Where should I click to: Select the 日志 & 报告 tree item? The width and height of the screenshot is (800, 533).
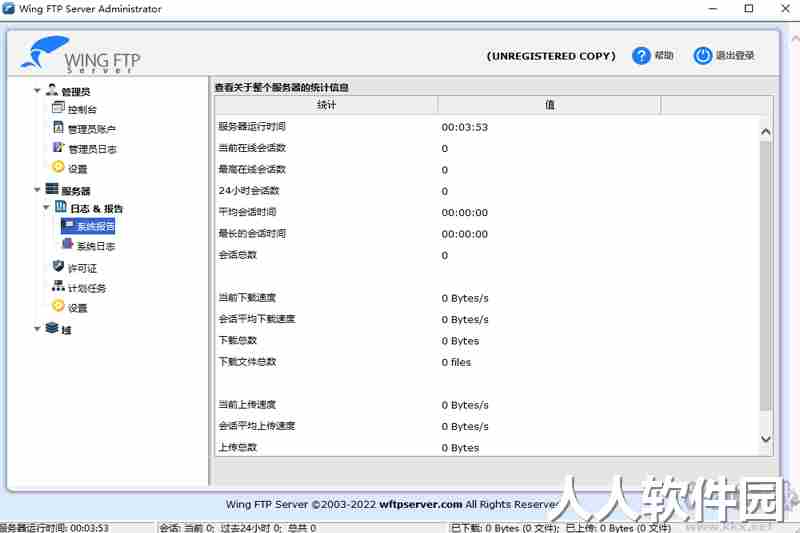(96, 209)
